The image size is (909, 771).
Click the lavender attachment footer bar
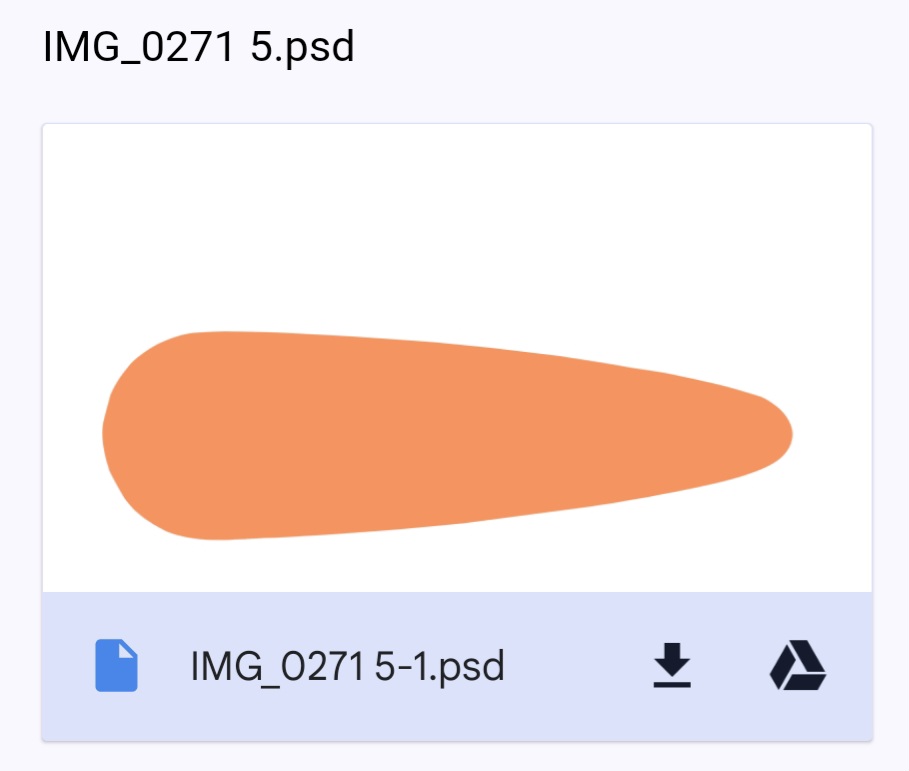click(x=457, y=667)
